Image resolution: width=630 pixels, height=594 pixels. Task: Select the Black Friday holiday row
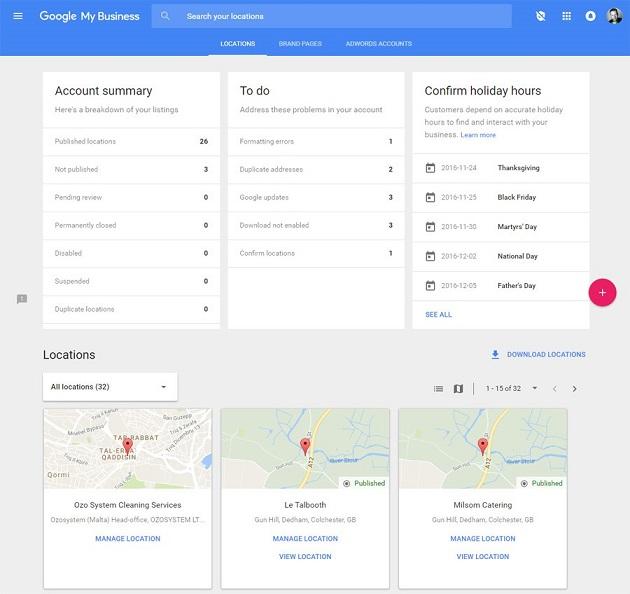point(501,197)
